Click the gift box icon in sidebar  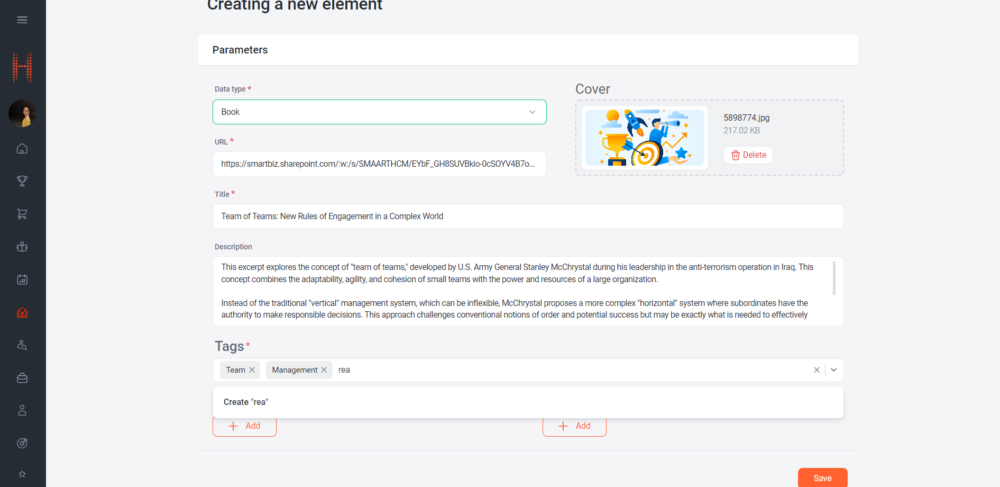pyautogui.click(x=22, y=246)
